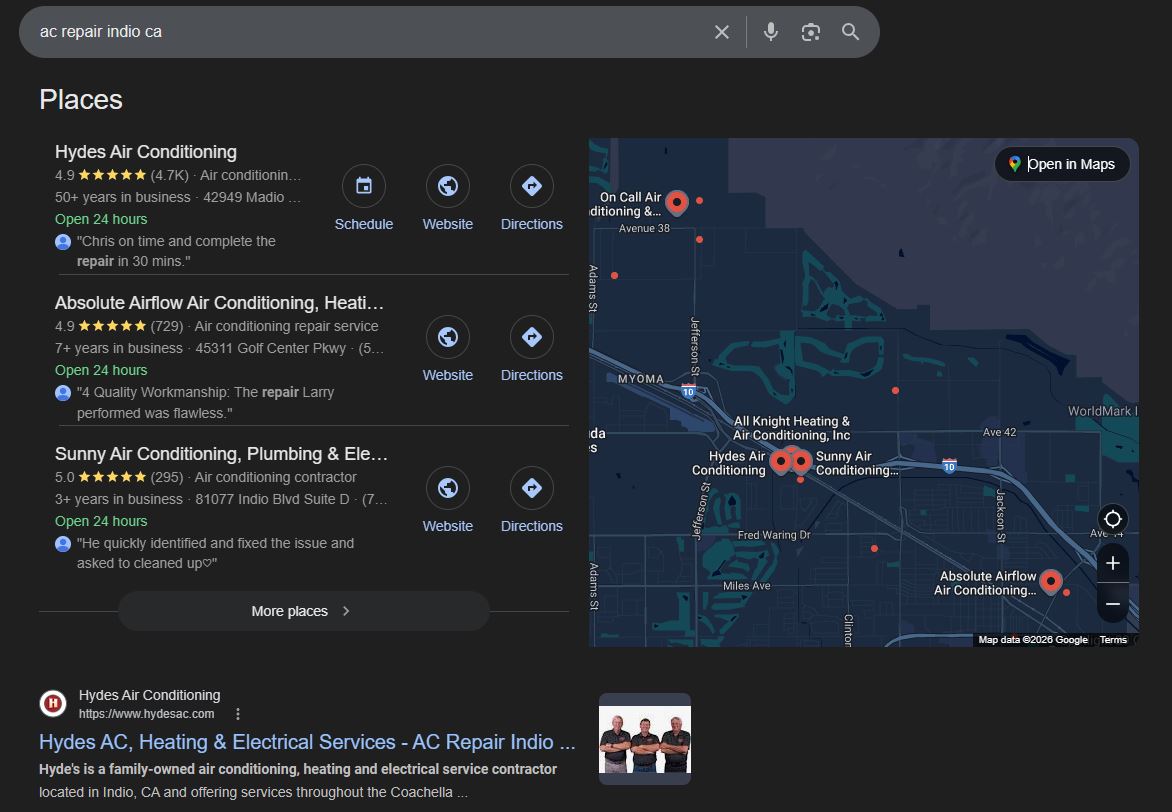
Task: Open options menu for hydesac.com result
Action: pyautogui.click(x=238, y=714)
